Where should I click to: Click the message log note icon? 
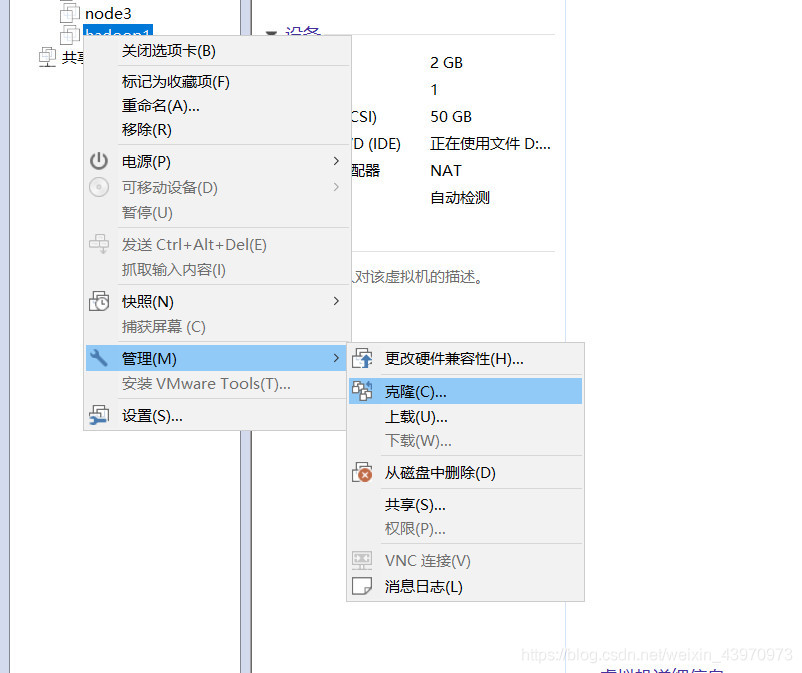[362, 586]
